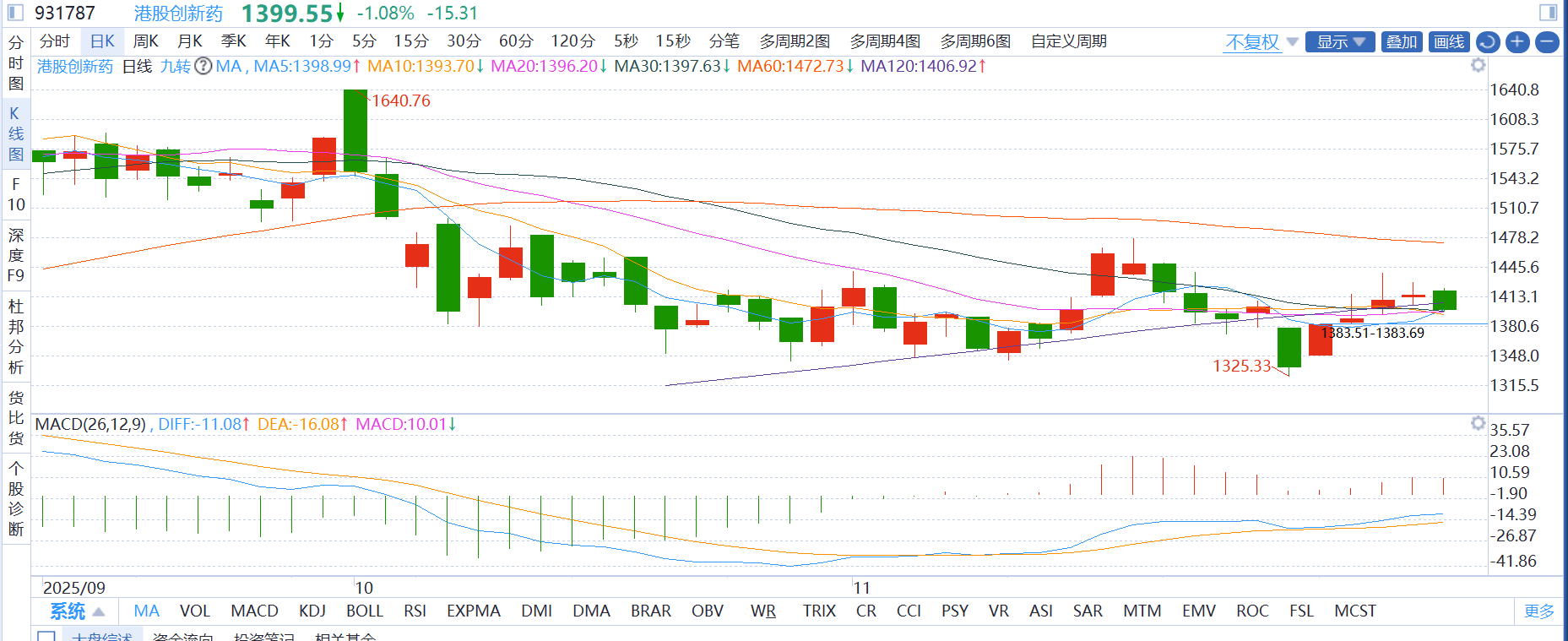Select WR indicator tab
The width and height of the screenshot is (1568, 641).
tap(763, 611)
